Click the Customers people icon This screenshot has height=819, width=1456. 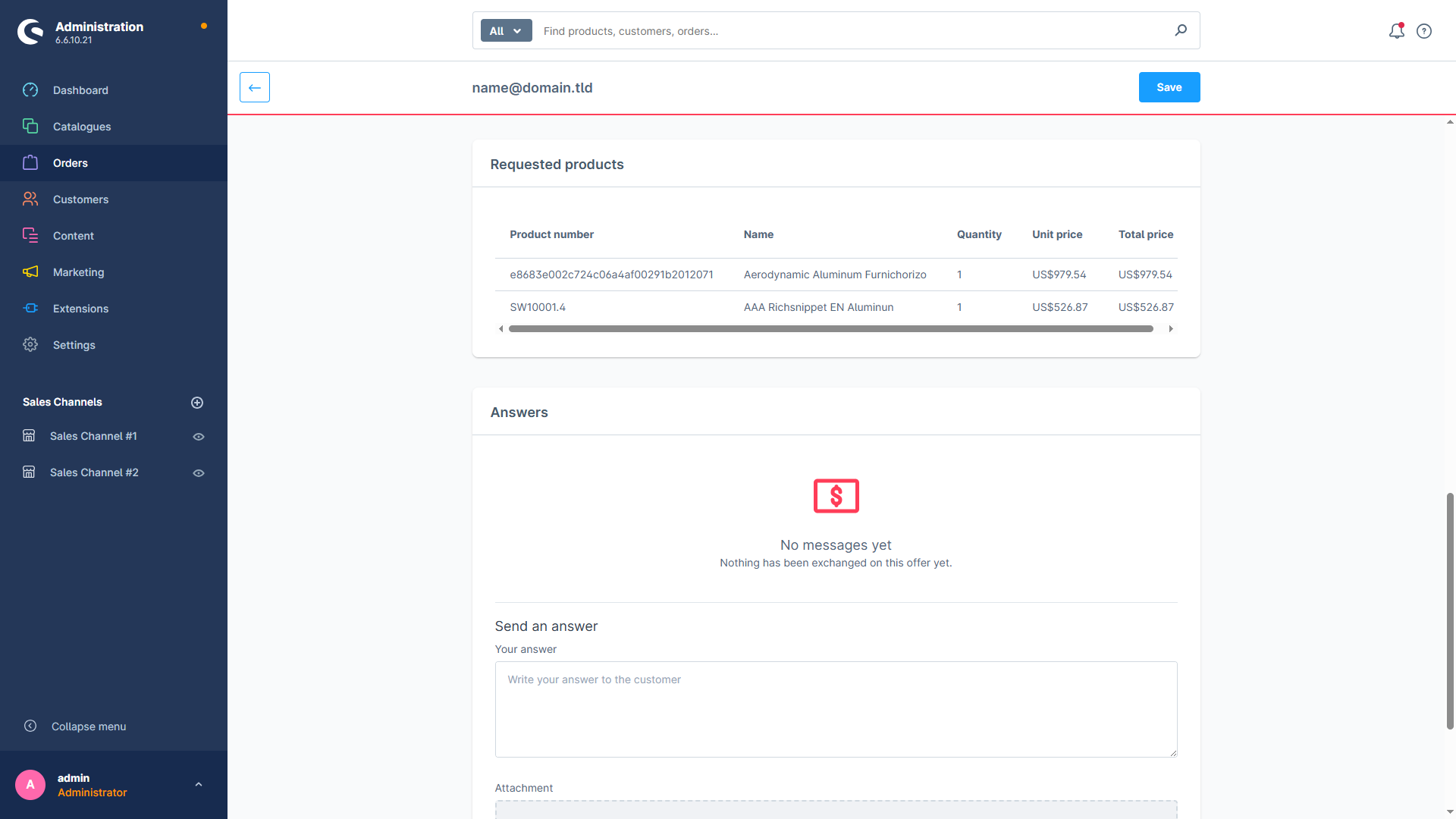[30, 199]
